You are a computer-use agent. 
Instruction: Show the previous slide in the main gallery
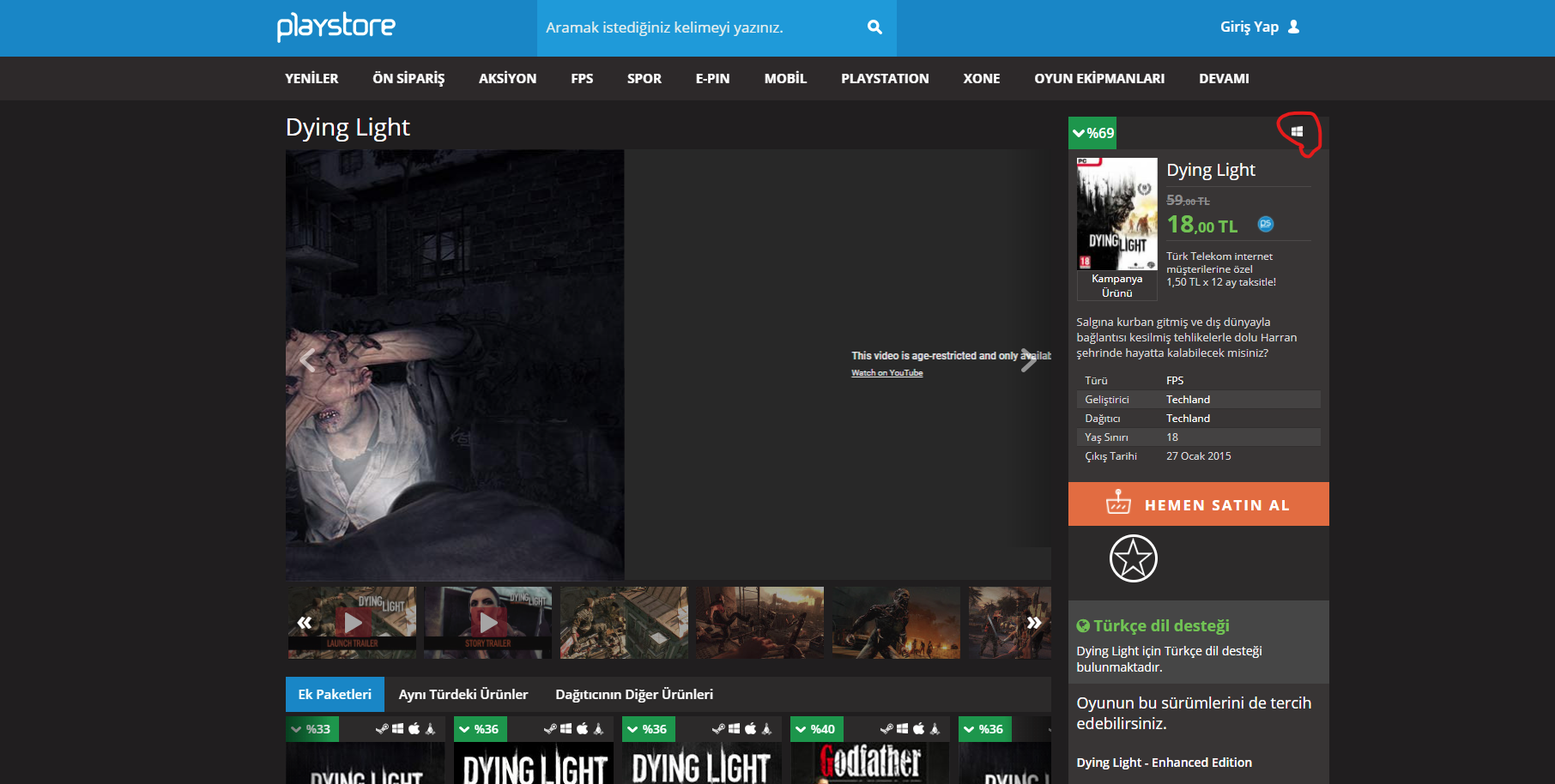pos(307,361)
